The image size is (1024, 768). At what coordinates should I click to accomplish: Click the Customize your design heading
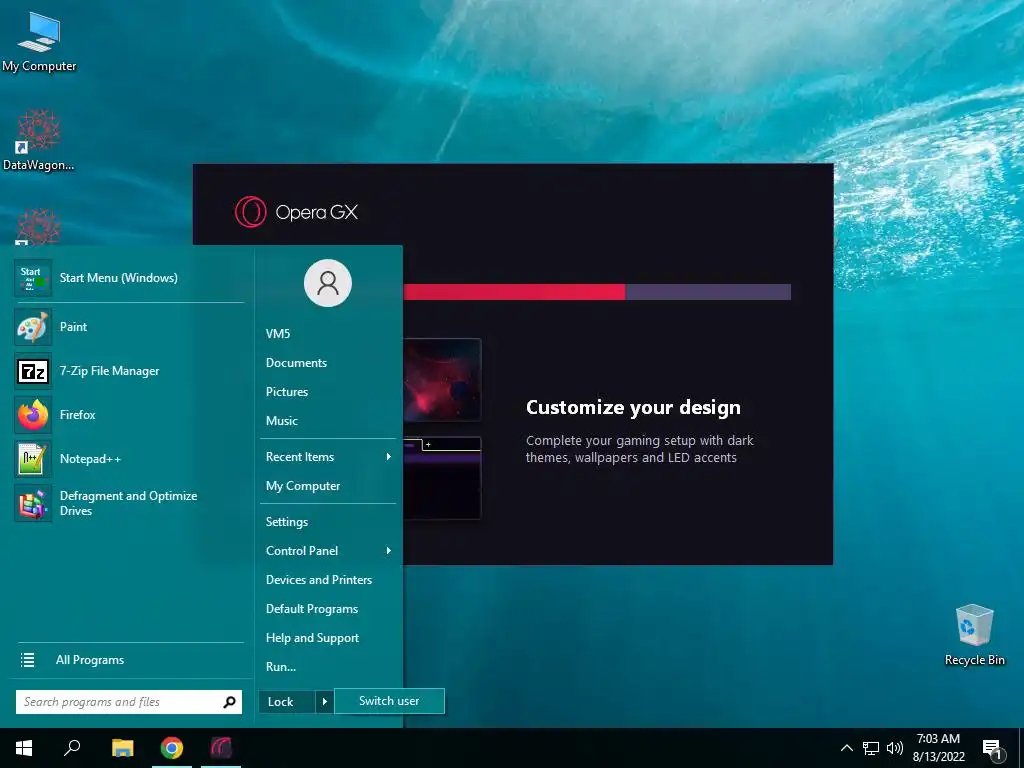(x=633, y=408)
